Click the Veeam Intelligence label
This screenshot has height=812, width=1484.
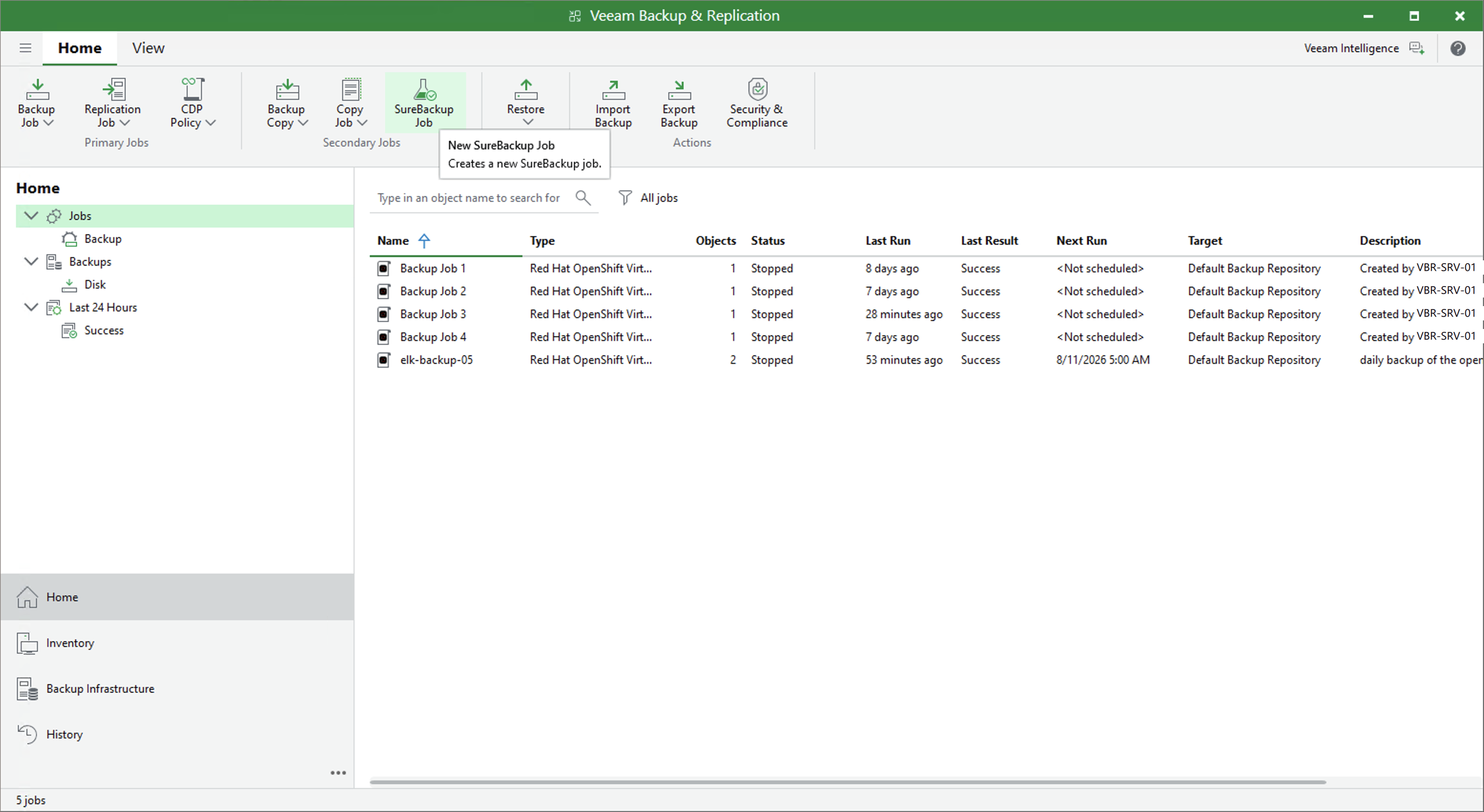[1351, 48]
